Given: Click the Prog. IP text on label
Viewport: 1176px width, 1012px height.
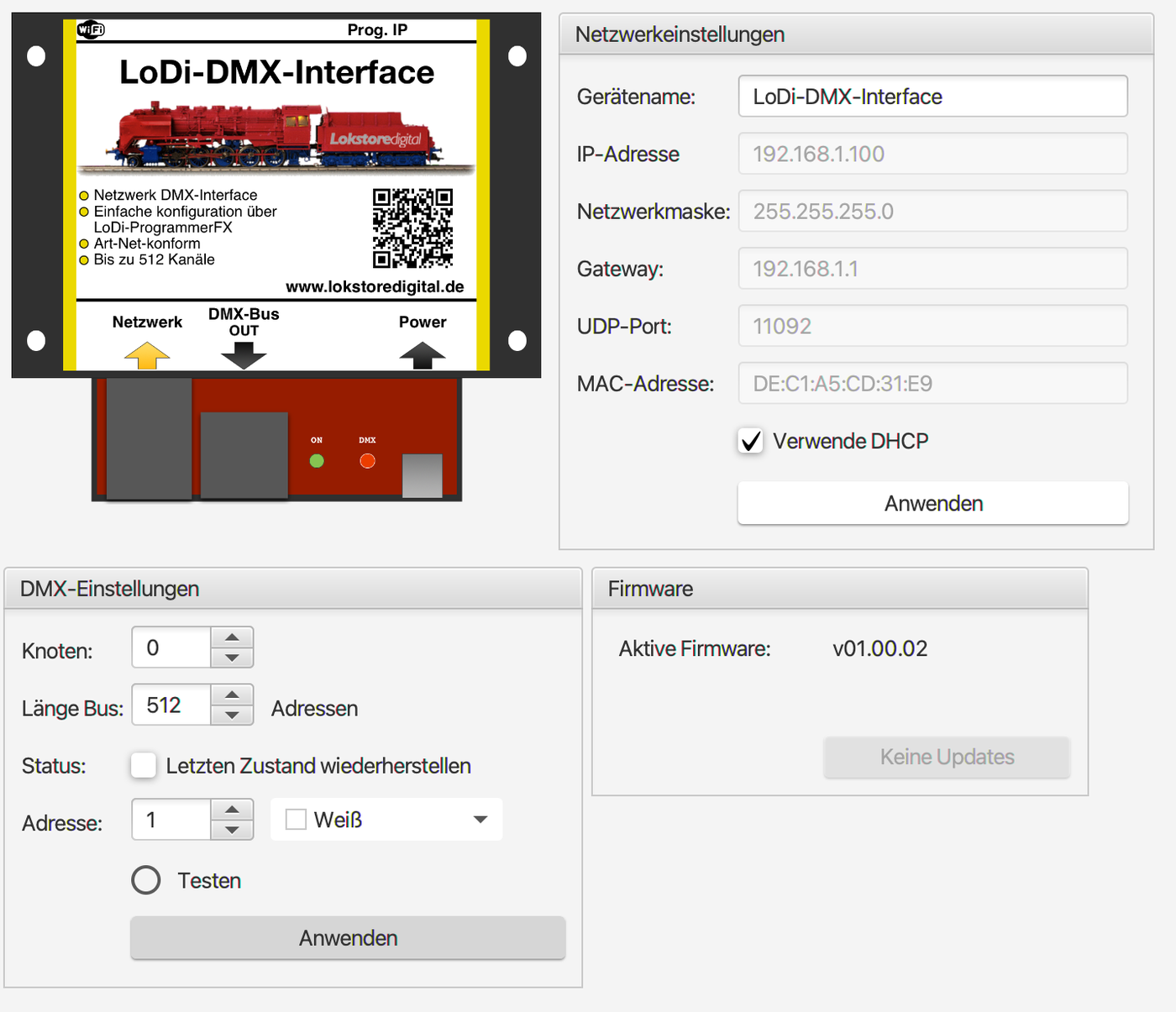Looking at the screenshot, I should click(x=377, y=30).
